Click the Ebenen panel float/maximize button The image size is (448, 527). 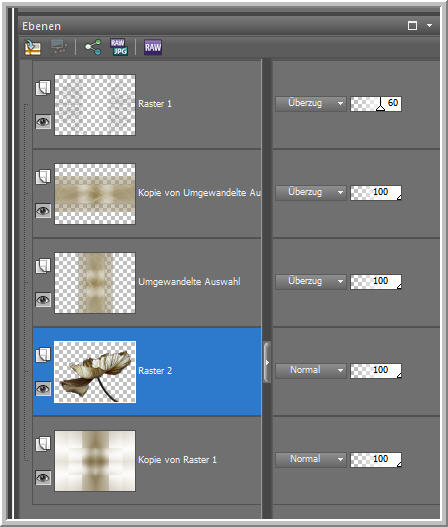tap(412, 26)
